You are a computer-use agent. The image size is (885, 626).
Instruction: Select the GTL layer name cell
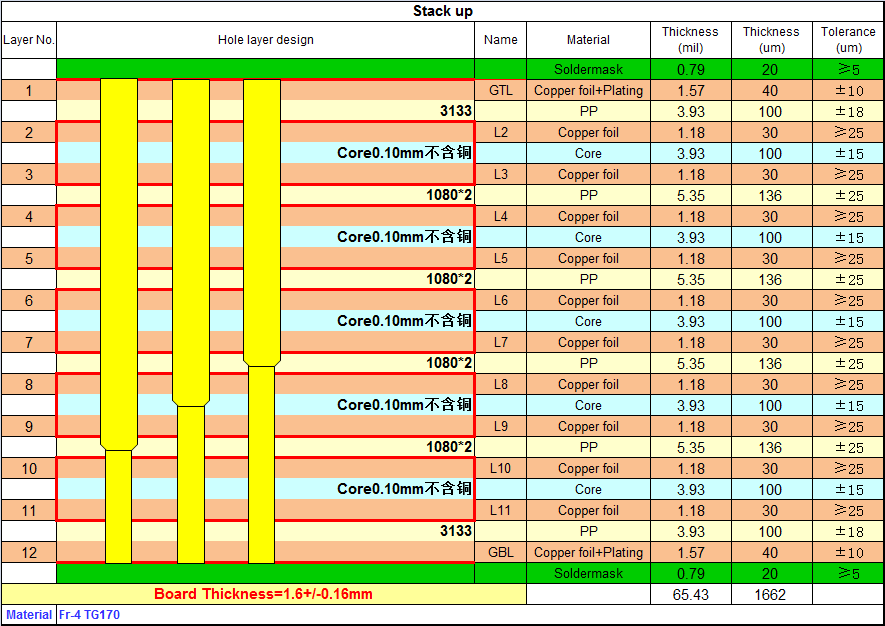pyautogui.click(x=500, y=91)
